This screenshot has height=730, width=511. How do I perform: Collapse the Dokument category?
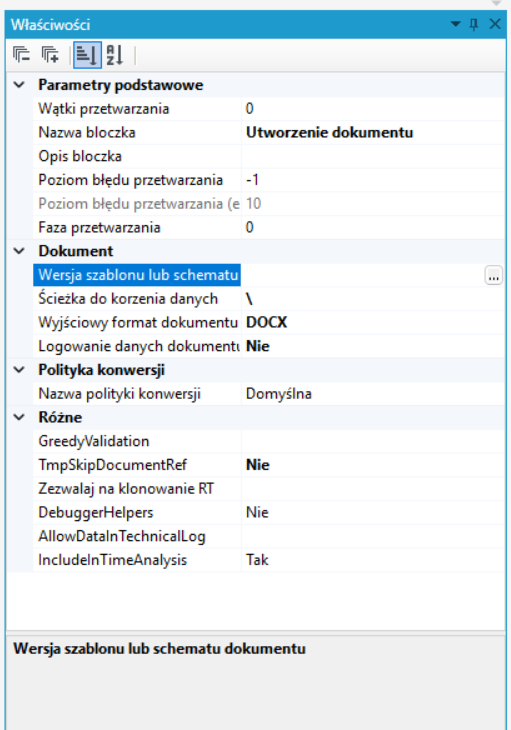pyautogui.click(x=19, y=251)
